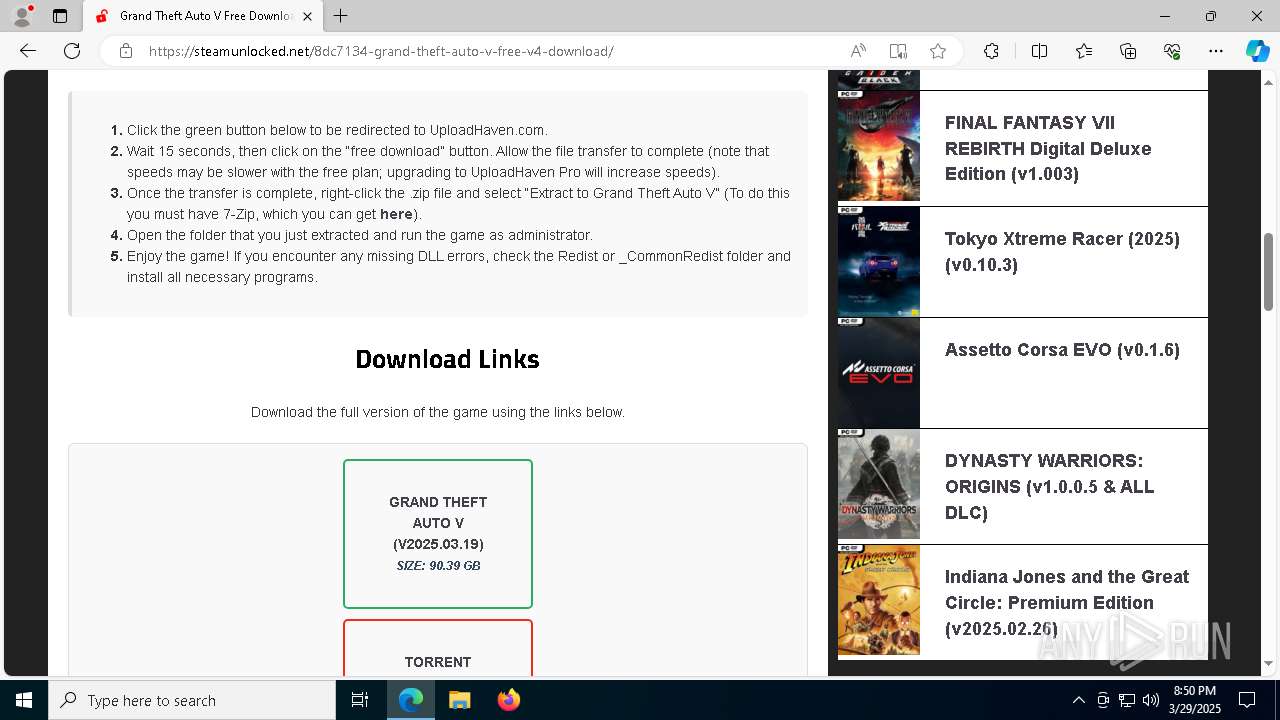Click the Torrent download button
This screenshot has width=1280, height=720.
coord(438,648)
